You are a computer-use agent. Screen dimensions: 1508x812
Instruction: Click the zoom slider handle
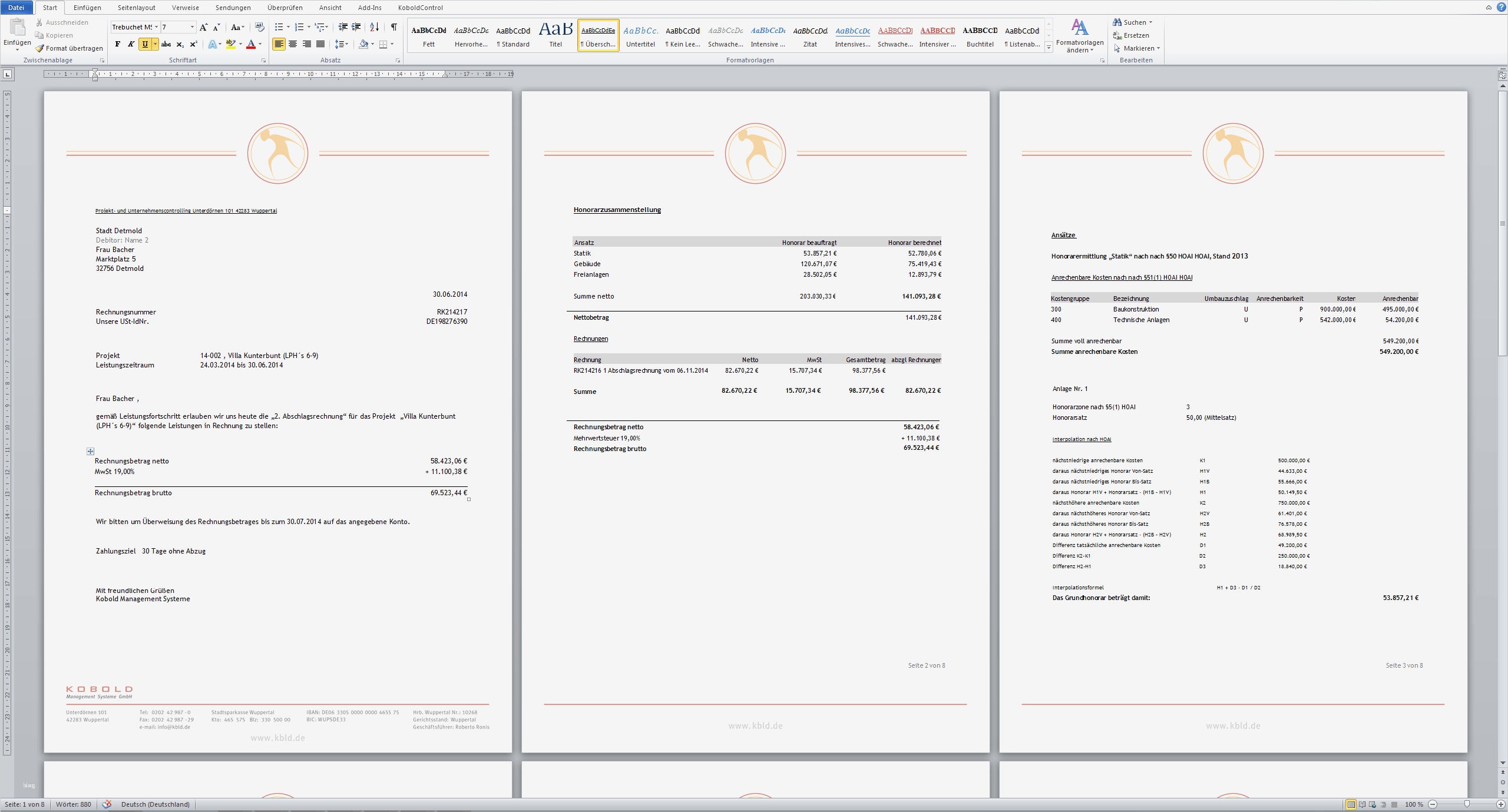(1467, 804)
